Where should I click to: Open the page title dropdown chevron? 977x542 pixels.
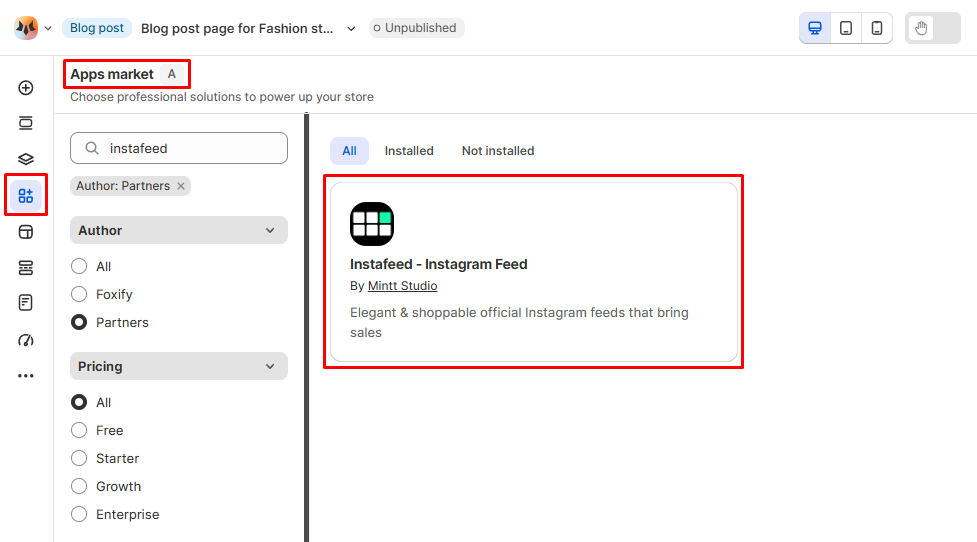(x=351, y=29)
